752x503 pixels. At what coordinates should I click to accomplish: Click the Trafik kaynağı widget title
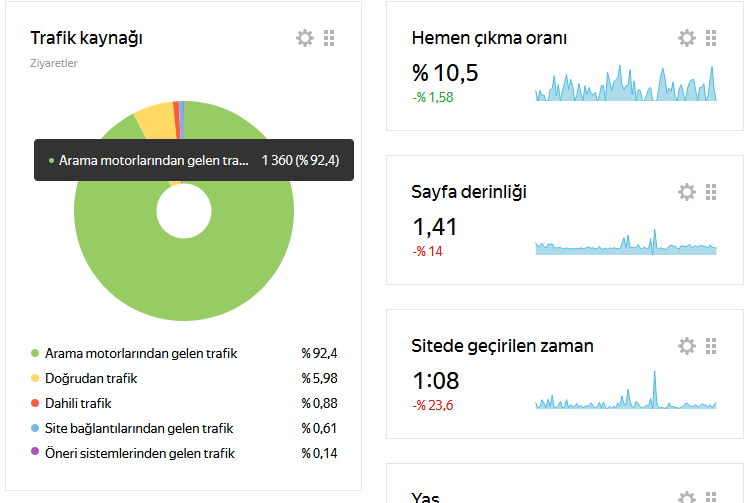pyautogui.click(x=86, y=38)
